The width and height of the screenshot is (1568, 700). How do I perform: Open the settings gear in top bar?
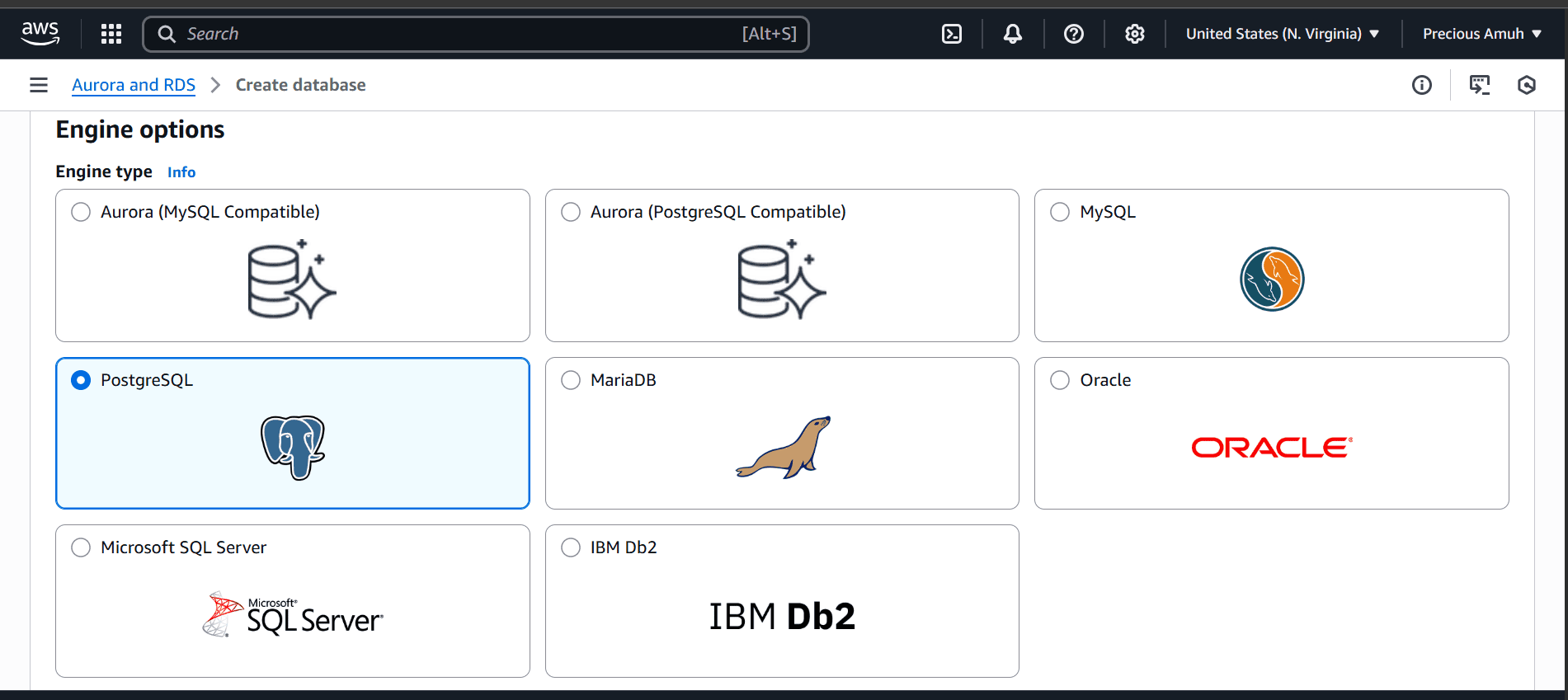[1135, 34]
